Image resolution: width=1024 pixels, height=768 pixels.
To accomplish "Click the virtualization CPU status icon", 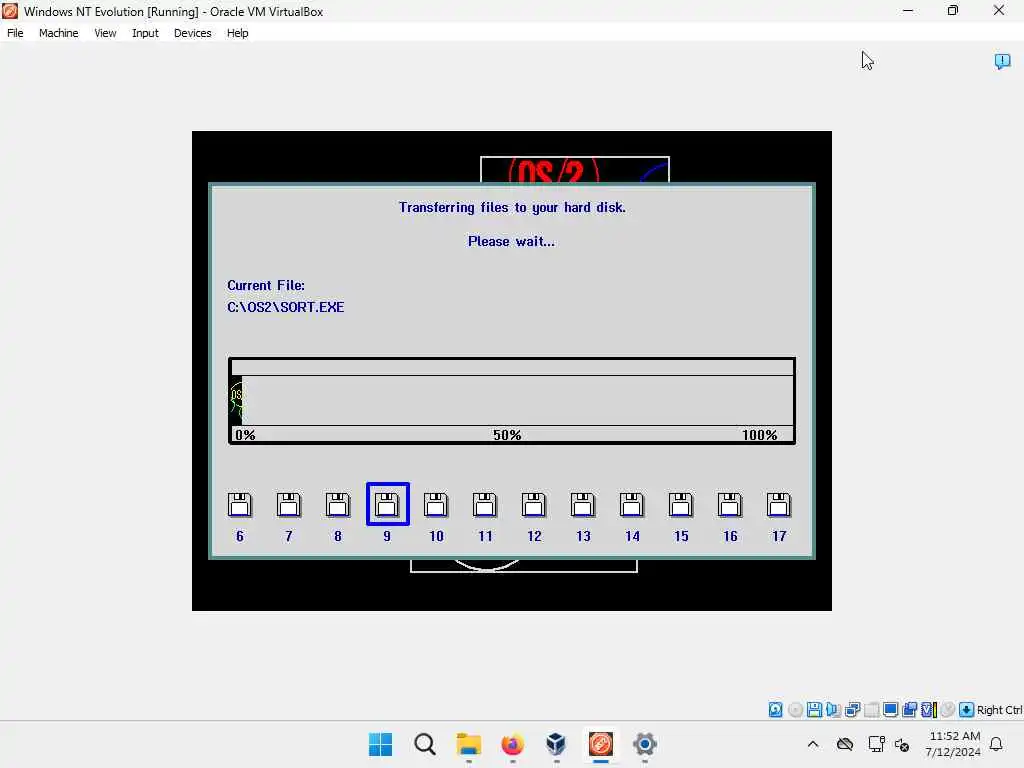I will click(x=929, y=710).
